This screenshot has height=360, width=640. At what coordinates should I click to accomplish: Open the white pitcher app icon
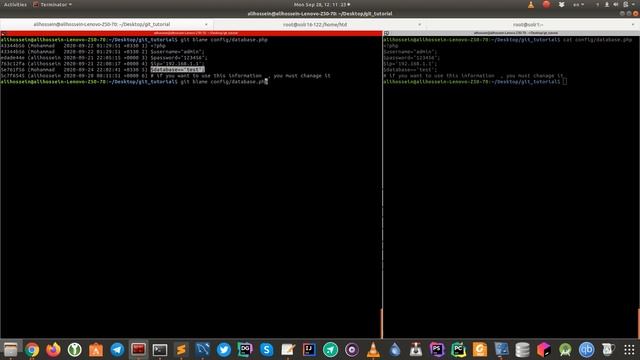[608, 350]
